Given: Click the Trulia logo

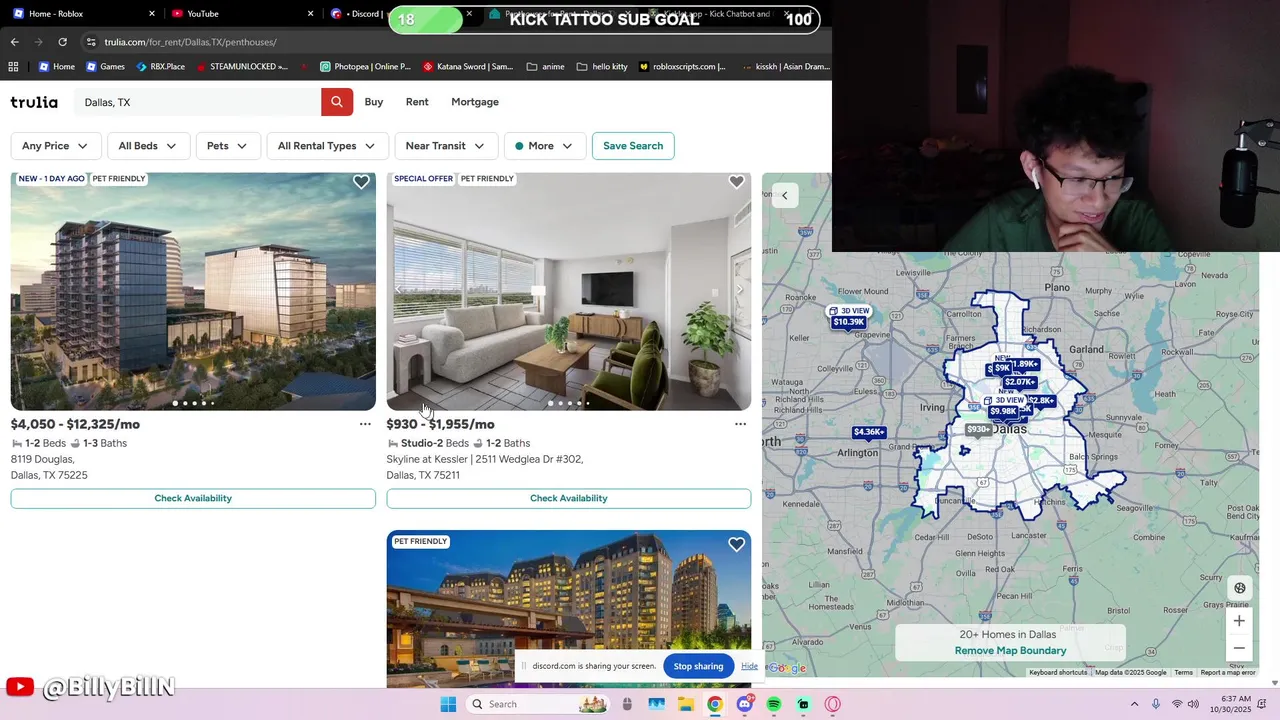Looking at the screenshot, I should (x=34, y=102).
